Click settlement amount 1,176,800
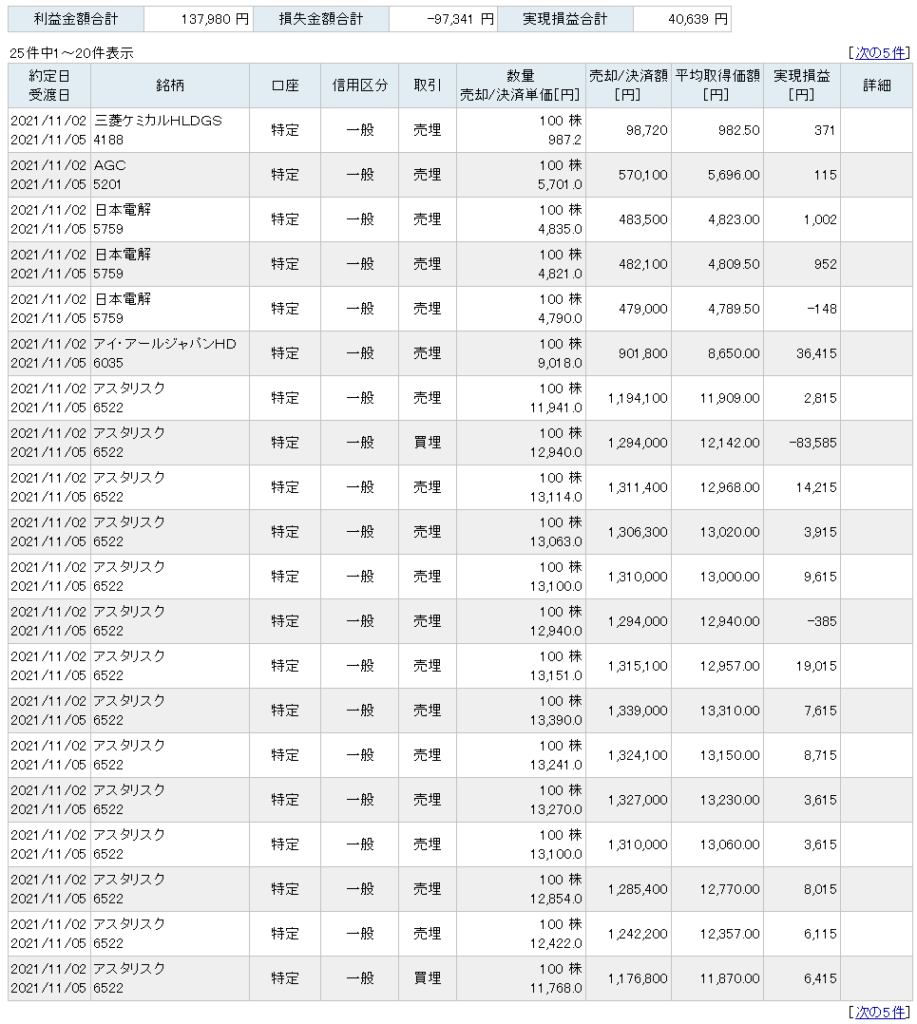 [637, 978]
